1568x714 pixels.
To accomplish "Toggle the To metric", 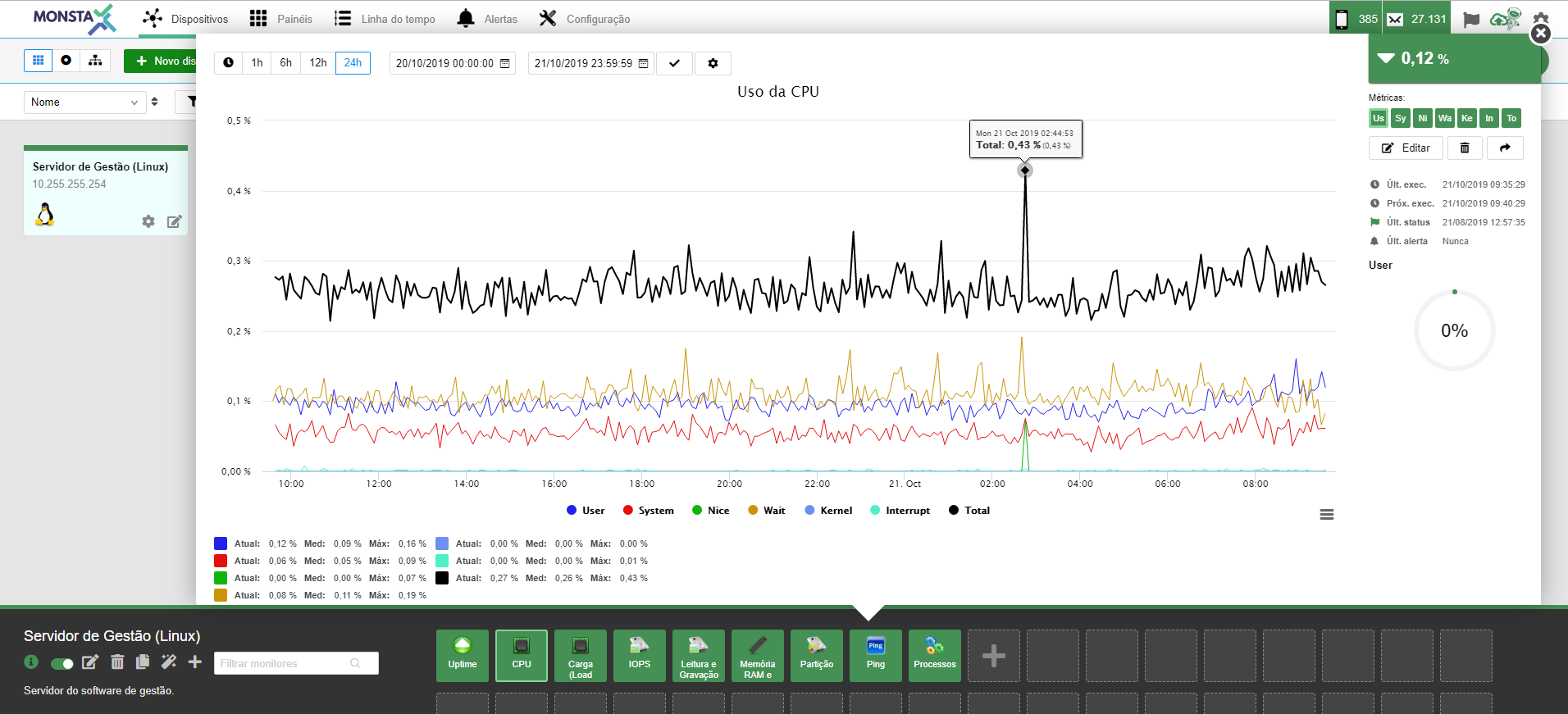I will (x=1511, y=118).
